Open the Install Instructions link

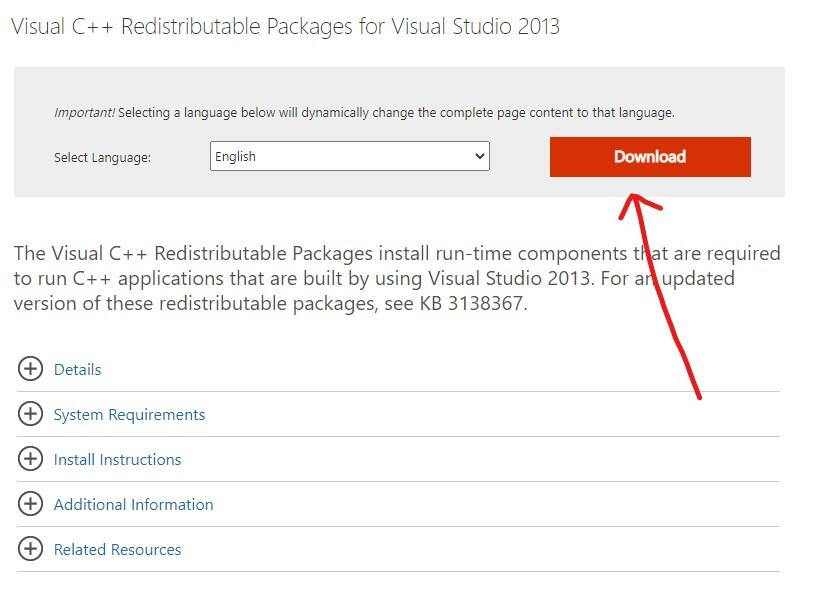coord(117,460)
